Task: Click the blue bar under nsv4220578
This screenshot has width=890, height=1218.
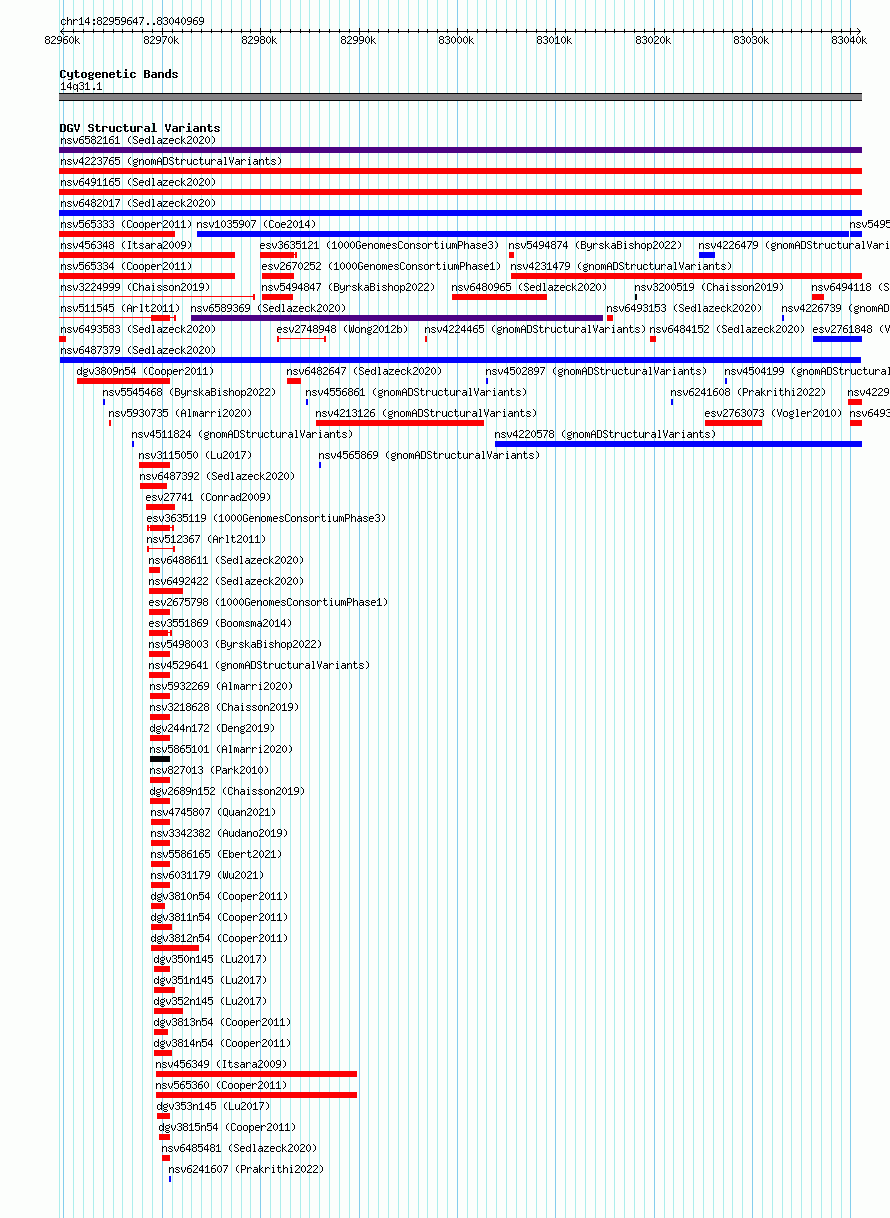Action: coord(678,444)
